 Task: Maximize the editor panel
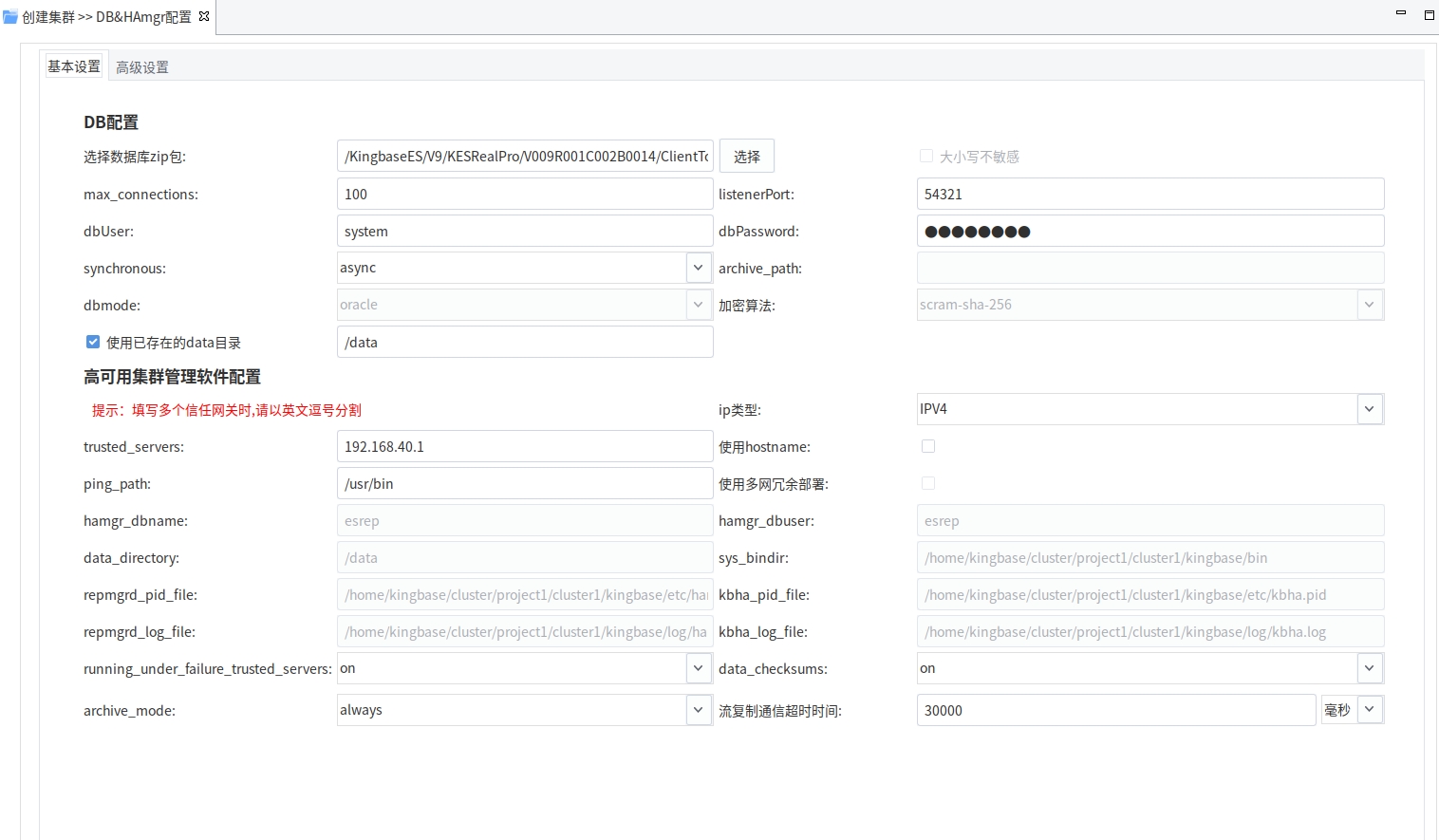[1429, 14]
